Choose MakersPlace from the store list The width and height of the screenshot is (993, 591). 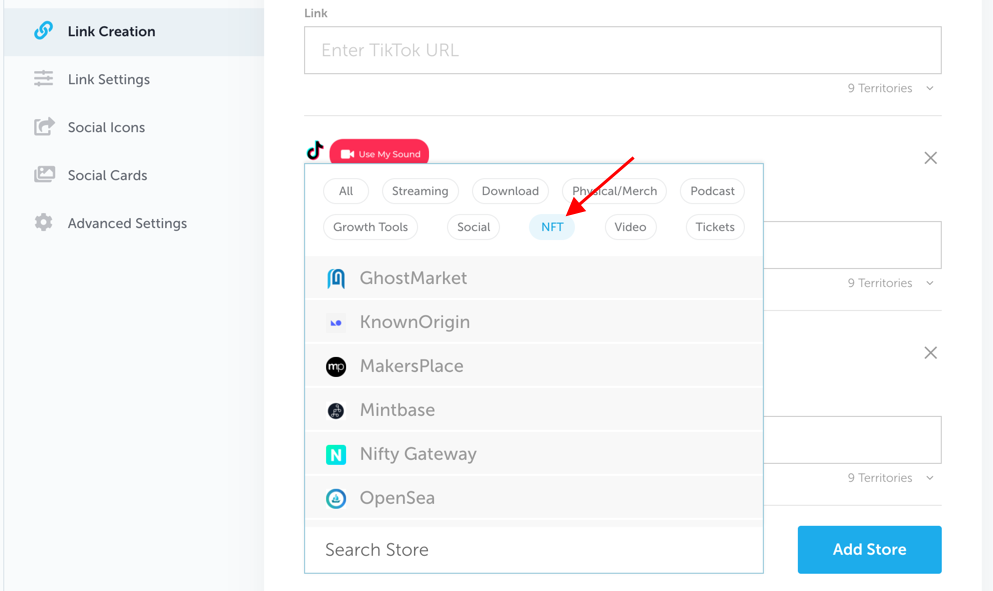pyautogui.click(x=534, y=366)
